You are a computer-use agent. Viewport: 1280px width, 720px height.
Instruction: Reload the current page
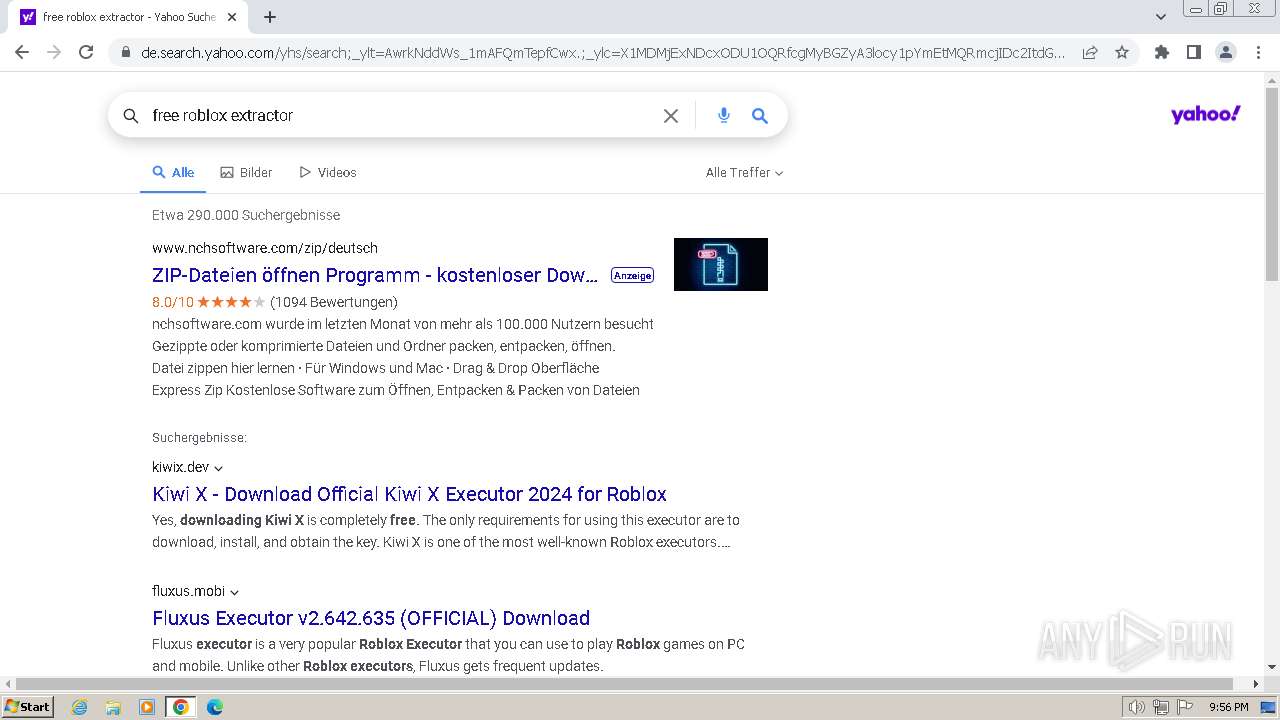(x=86, y=52)
